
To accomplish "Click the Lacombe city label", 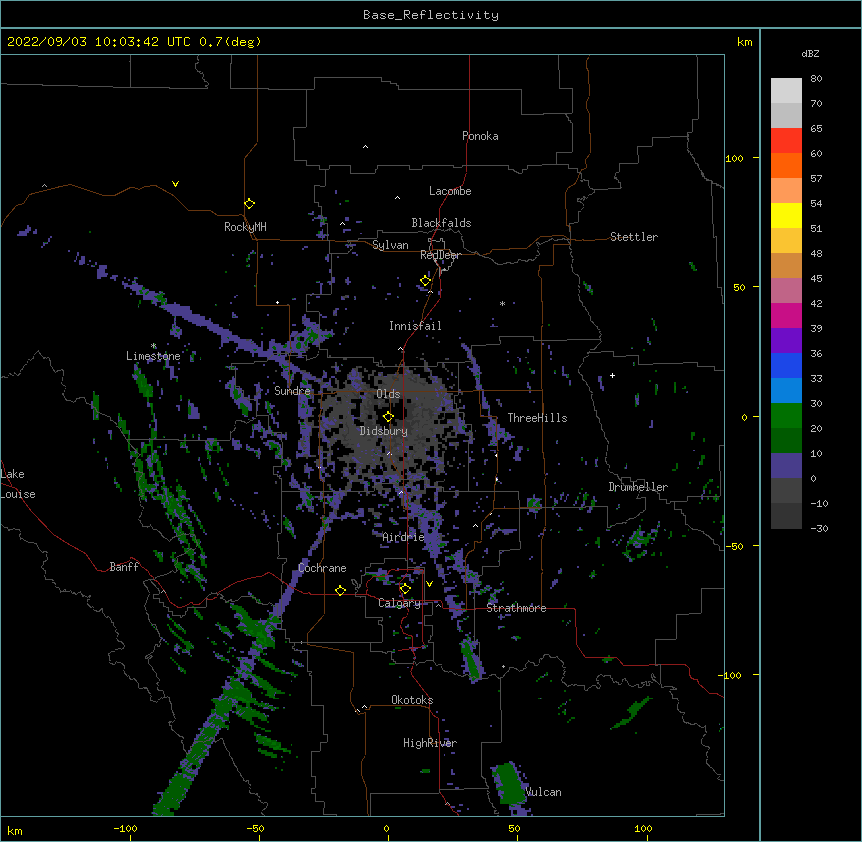I will point(450,191).
